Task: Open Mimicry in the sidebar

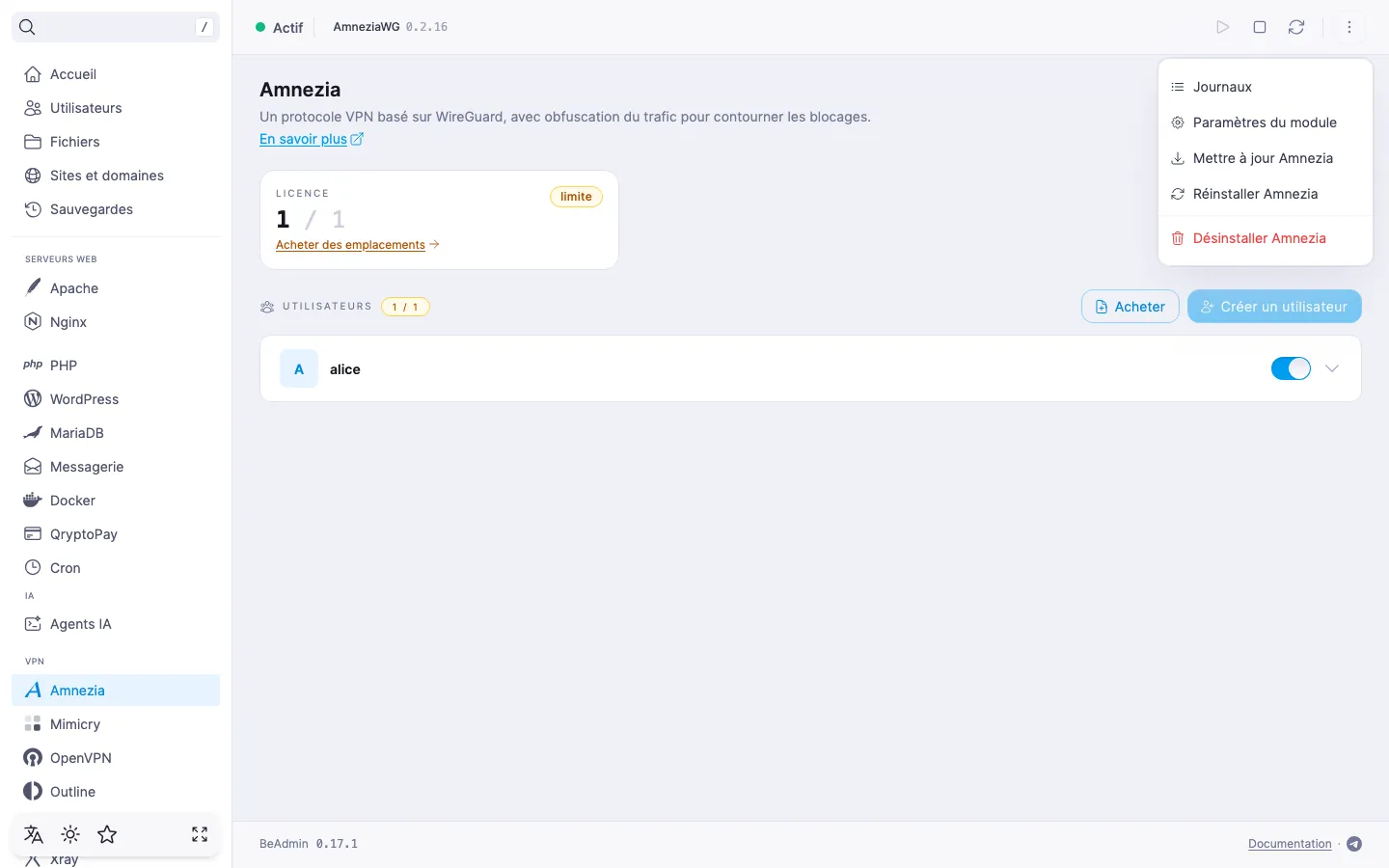Action: (x=116, y=724)
